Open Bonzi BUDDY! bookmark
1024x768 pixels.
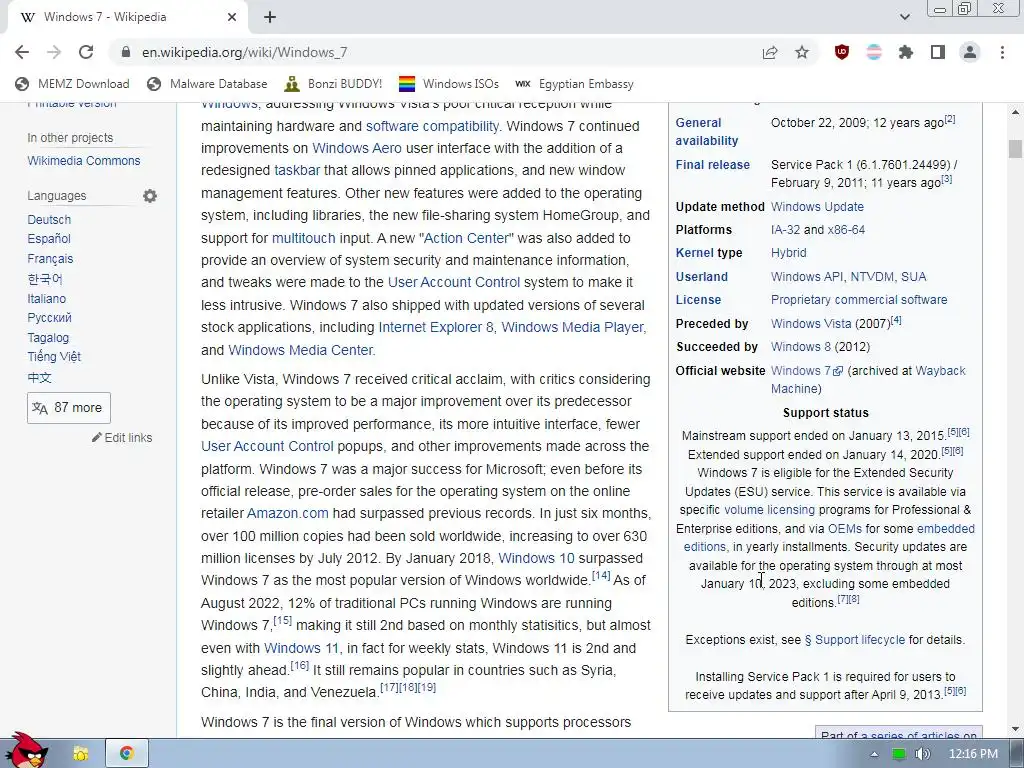point(333,84)
